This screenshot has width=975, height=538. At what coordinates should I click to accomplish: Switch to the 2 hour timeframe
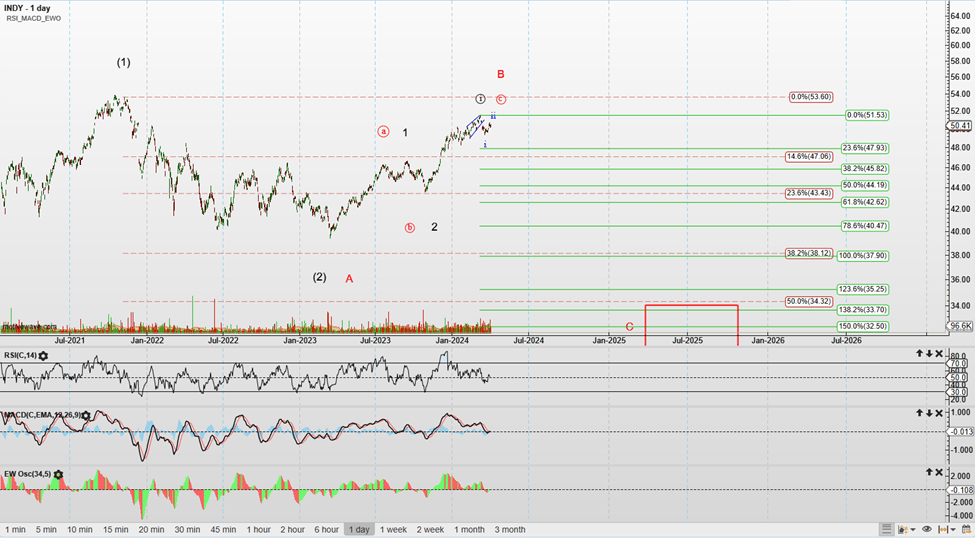click(x=292, y=529)
